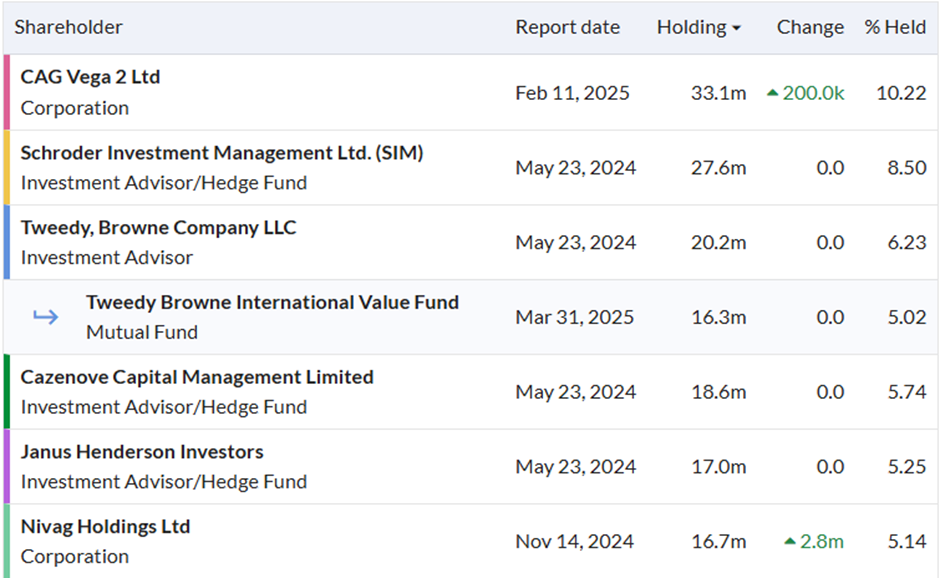940x578 pixels.
Task: Sort table by Report date header
Action: click(568, 27)
